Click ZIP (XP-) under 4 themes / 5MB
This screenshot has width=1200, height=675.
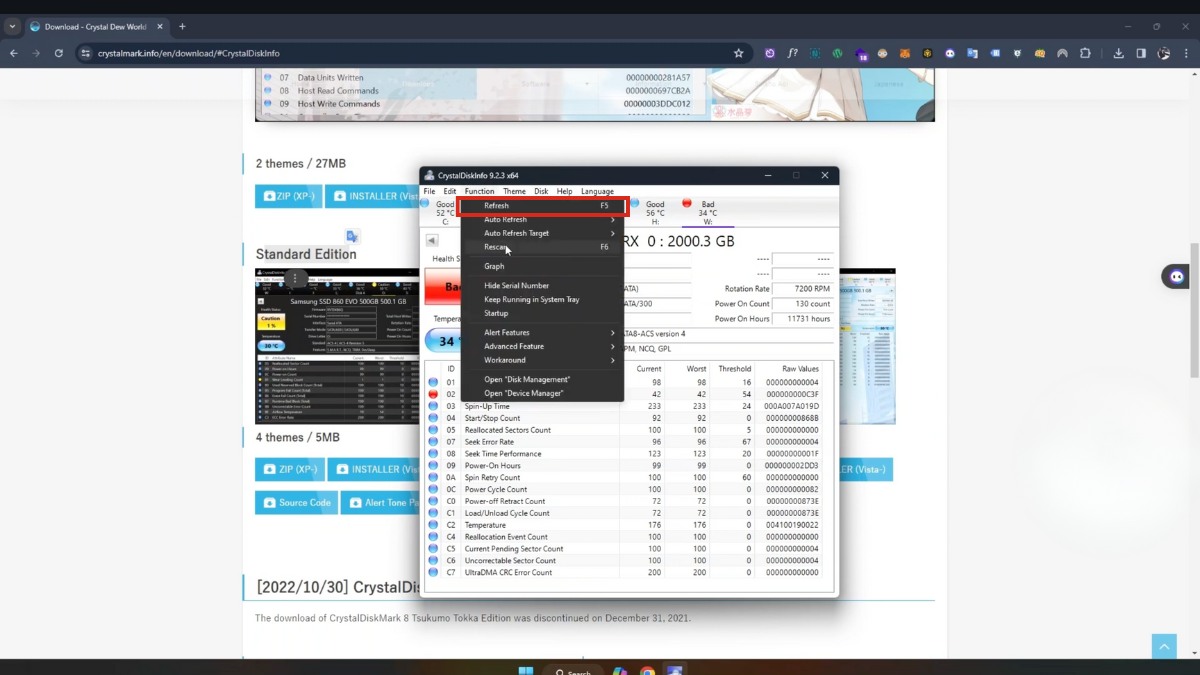(289, 469)
